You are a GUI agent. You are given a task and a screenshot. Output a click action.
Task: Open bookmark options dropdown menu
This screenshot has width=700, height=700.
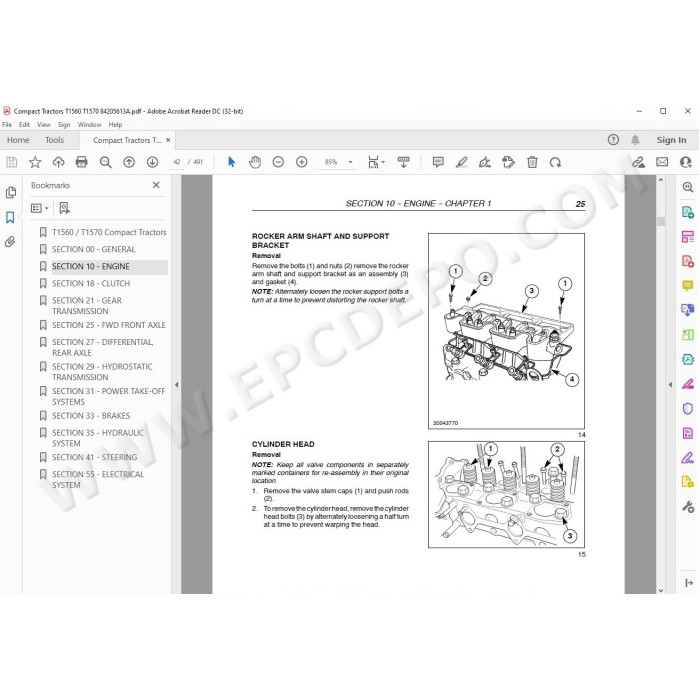pyautogui.click(x=40, y=208)
